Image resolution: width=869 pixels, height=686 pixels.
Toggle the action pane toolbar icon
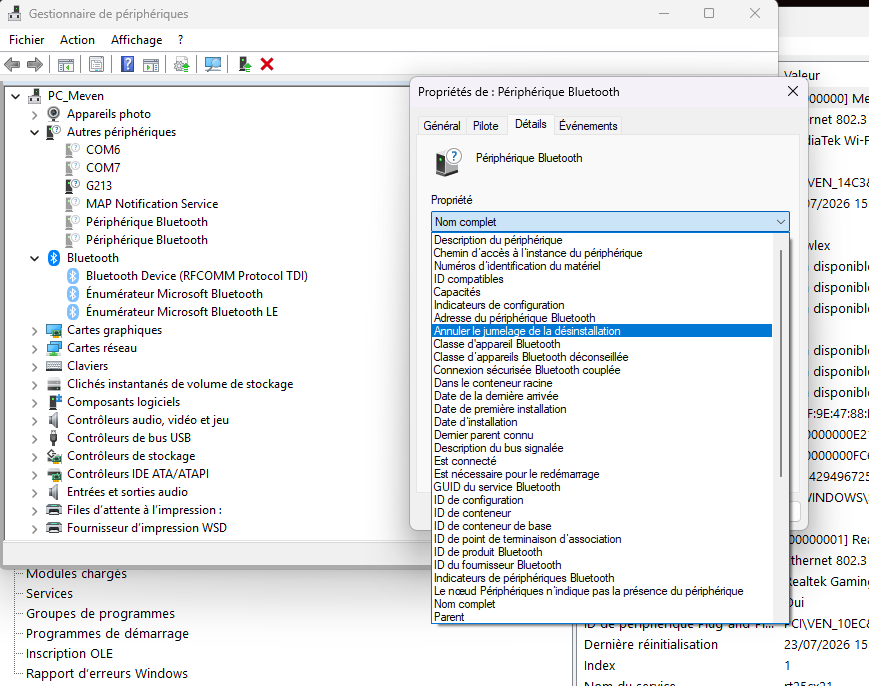151,65
